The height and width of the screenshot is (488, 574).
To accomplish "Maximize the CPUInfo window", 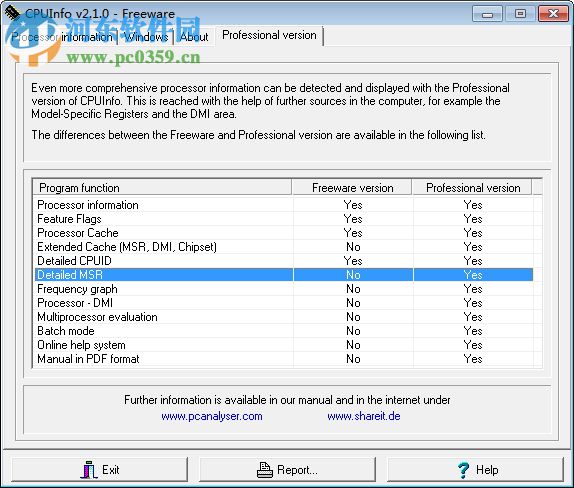I will [x=520, y=14].
